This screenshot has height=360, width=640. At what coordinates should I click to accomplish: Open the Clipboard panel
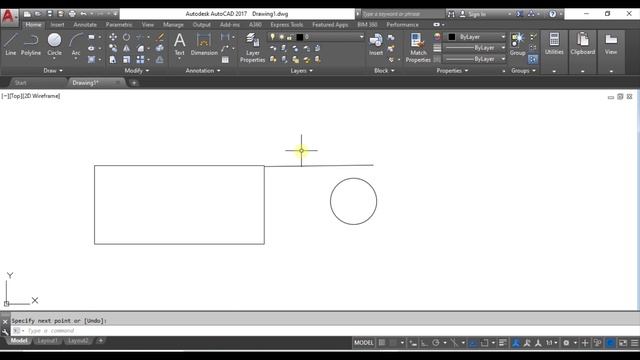583,43
